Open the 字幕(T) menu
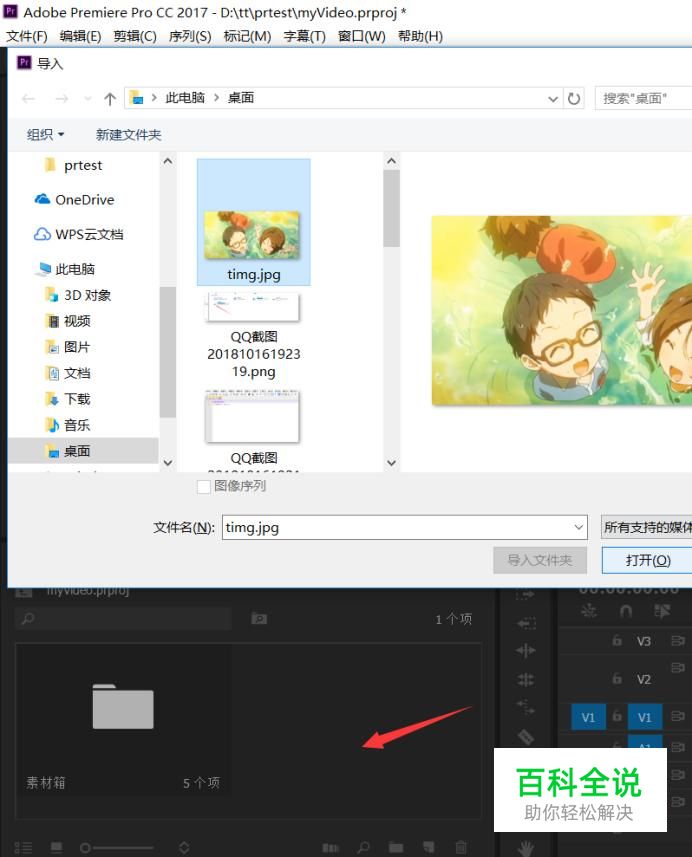The image size is (692, 857). click(304, 36)
